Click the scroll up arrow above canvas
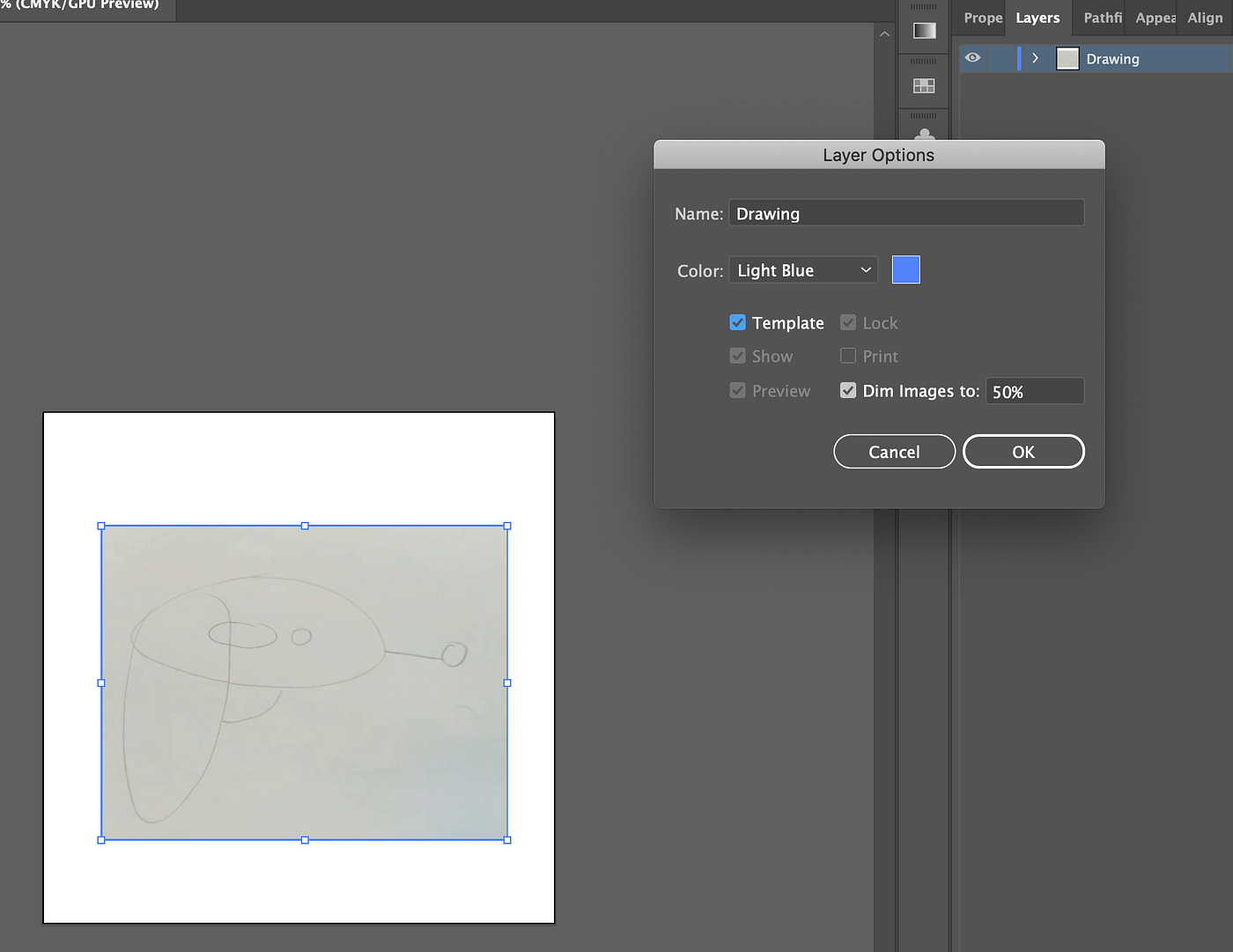 point(884,34)
